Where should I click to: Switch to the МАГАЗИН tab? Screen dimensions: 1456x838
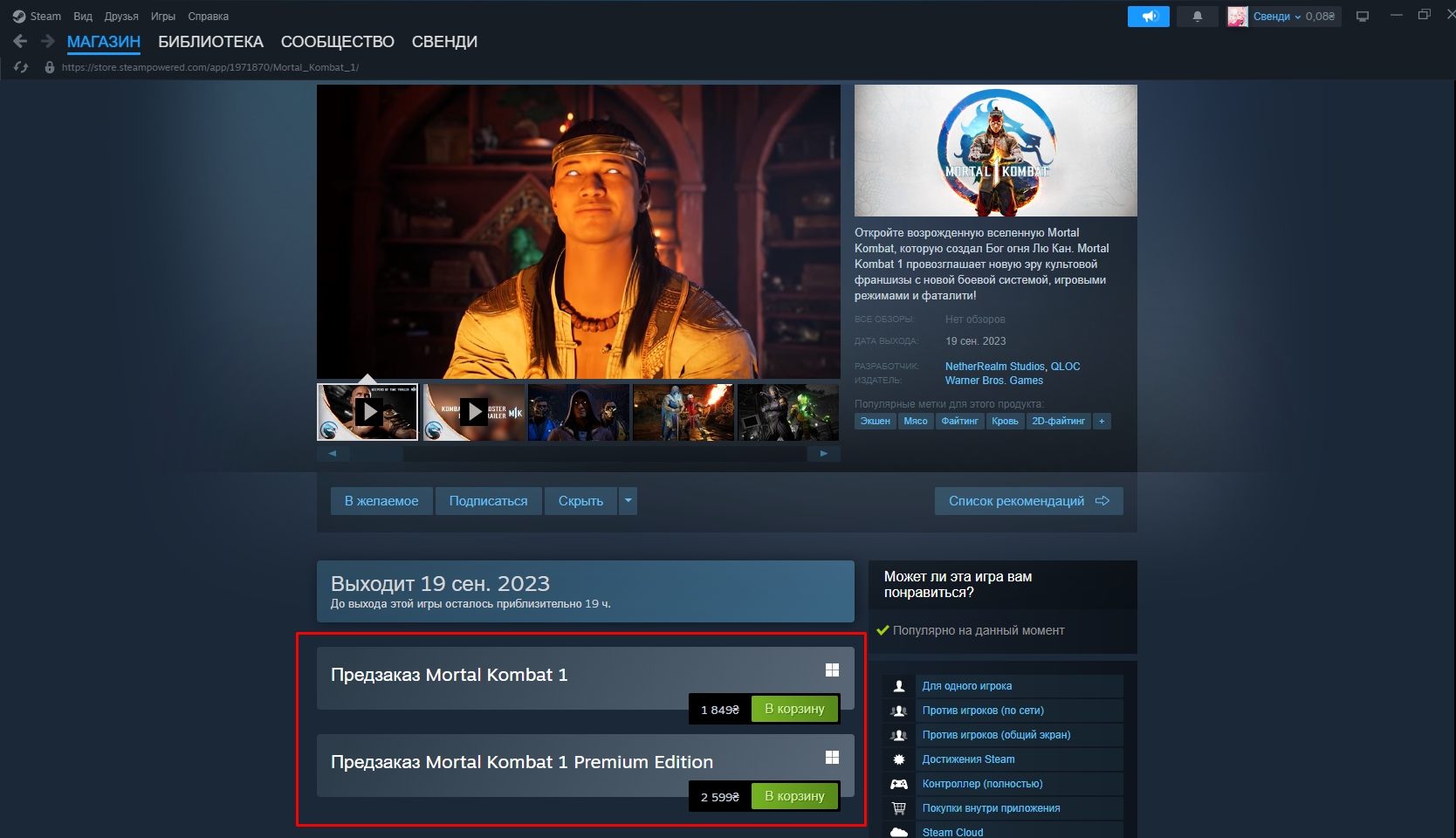104,42
